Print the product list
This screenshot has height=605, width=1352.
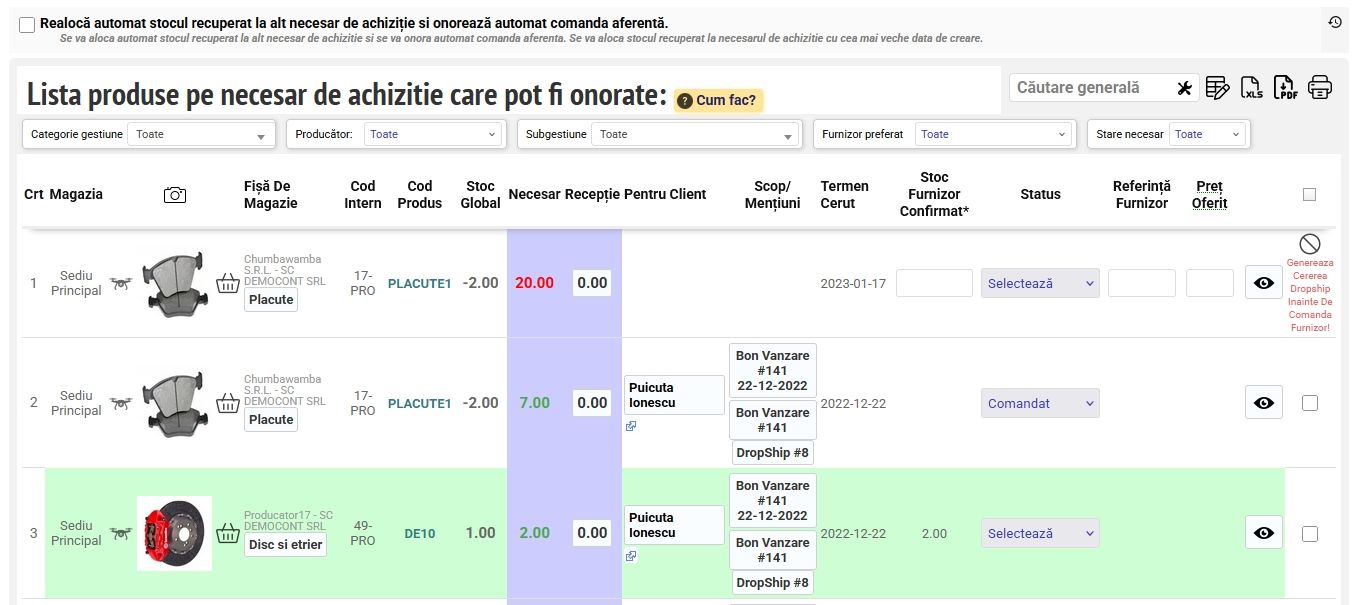click(1320, 88)
